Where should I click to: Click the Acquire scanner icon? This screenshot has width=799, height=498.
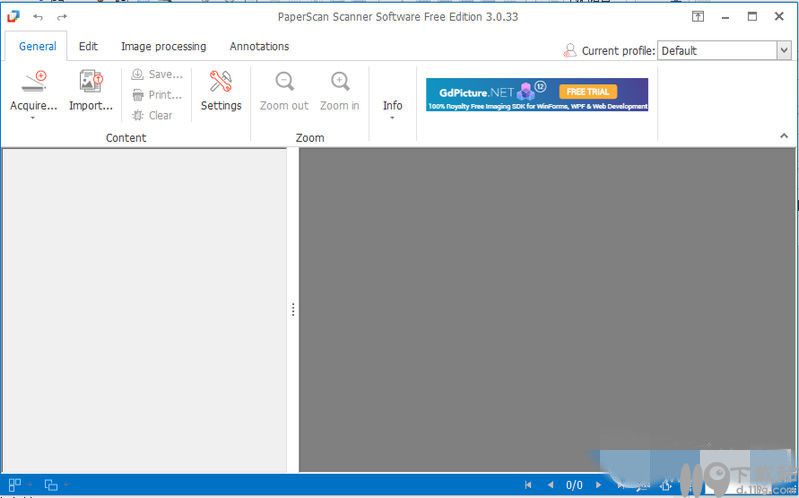click(x=34, y=81)
